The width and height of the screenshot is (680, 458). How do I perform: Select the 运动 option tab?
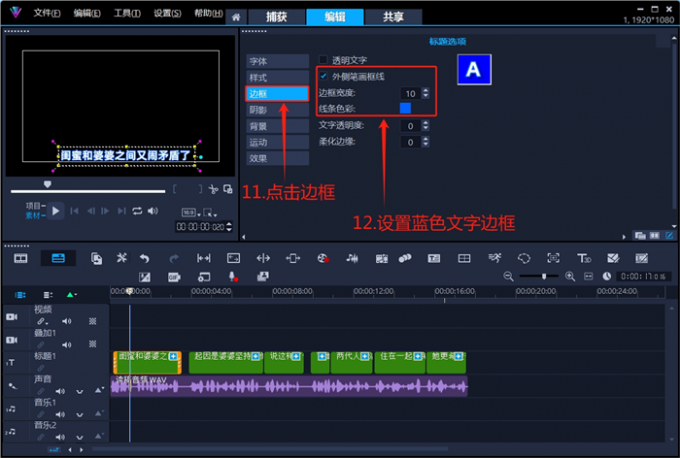click(x=278, y=142)
